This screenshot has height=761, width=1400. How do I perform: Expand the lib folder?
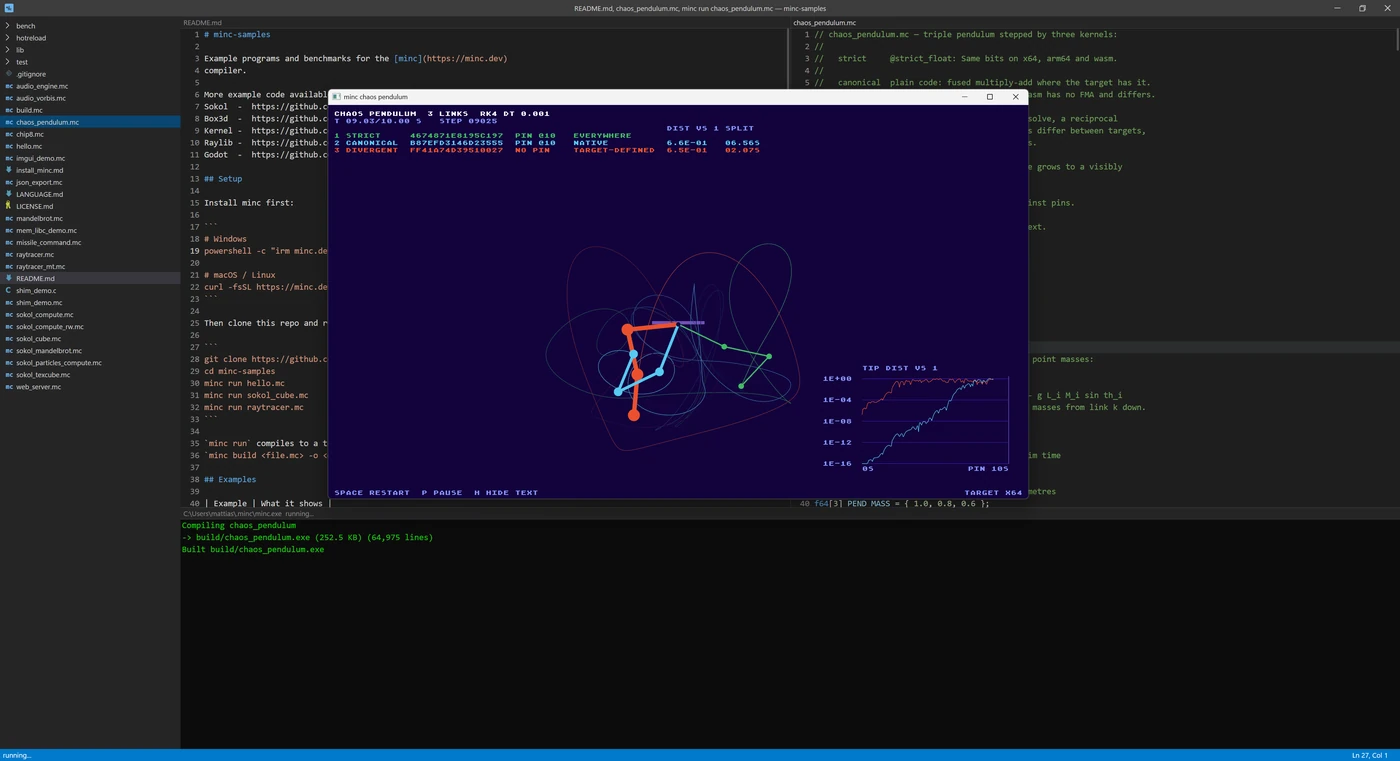[x=8, y=50]
